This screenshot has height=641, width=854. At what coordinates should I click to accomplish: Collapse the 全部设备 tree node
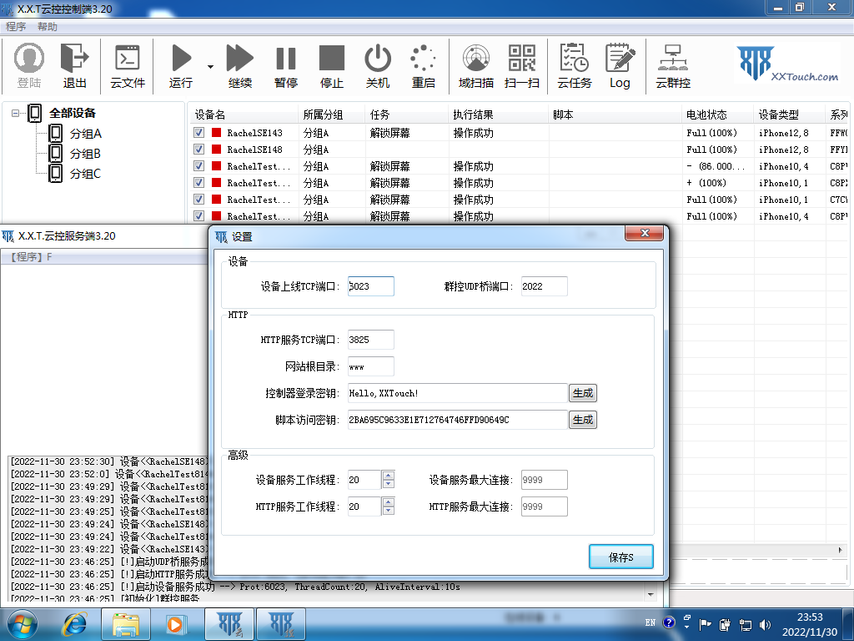click(x=16, y=113)
